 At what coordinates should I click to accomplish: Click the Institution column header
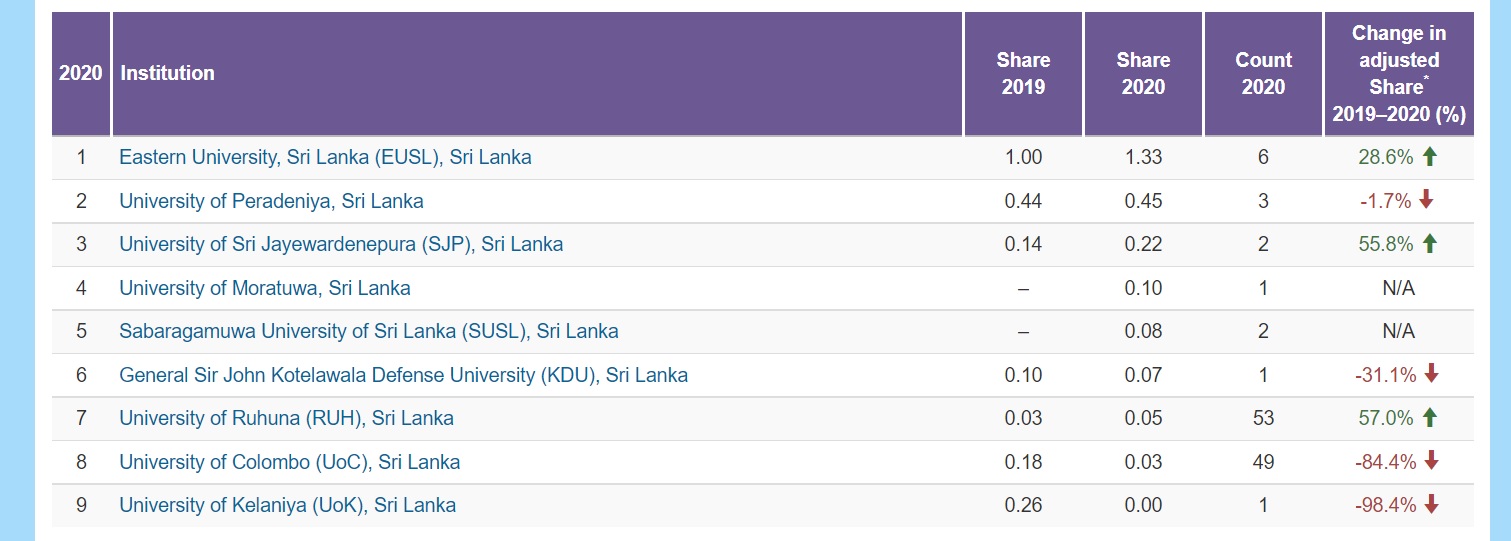tap(167, 73)
